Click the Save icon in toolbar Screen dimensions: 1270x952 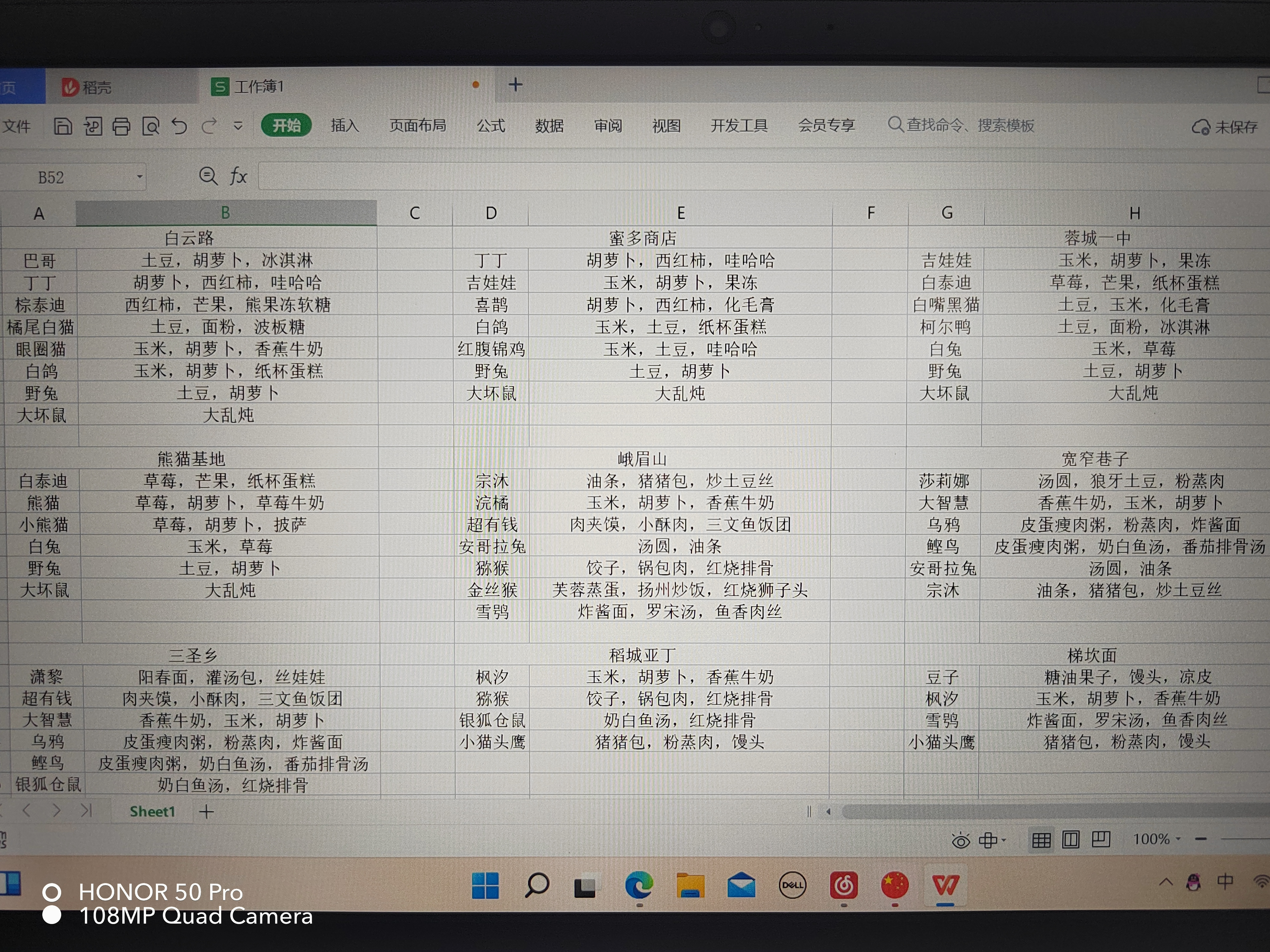click(x=62, y=126)
